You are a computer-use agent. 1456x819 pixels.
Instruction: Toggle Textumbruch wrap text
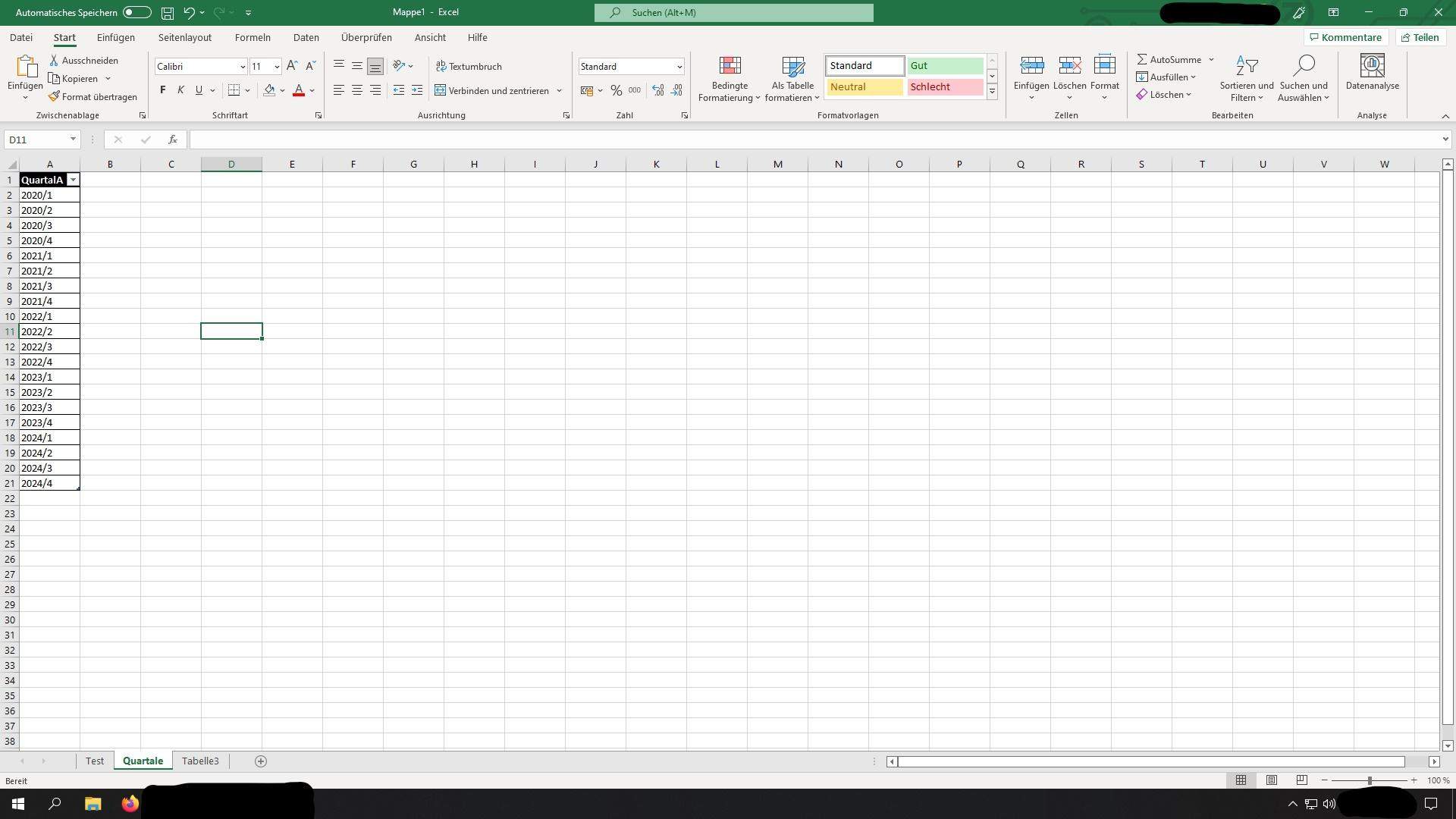click(x=469, y=66)
